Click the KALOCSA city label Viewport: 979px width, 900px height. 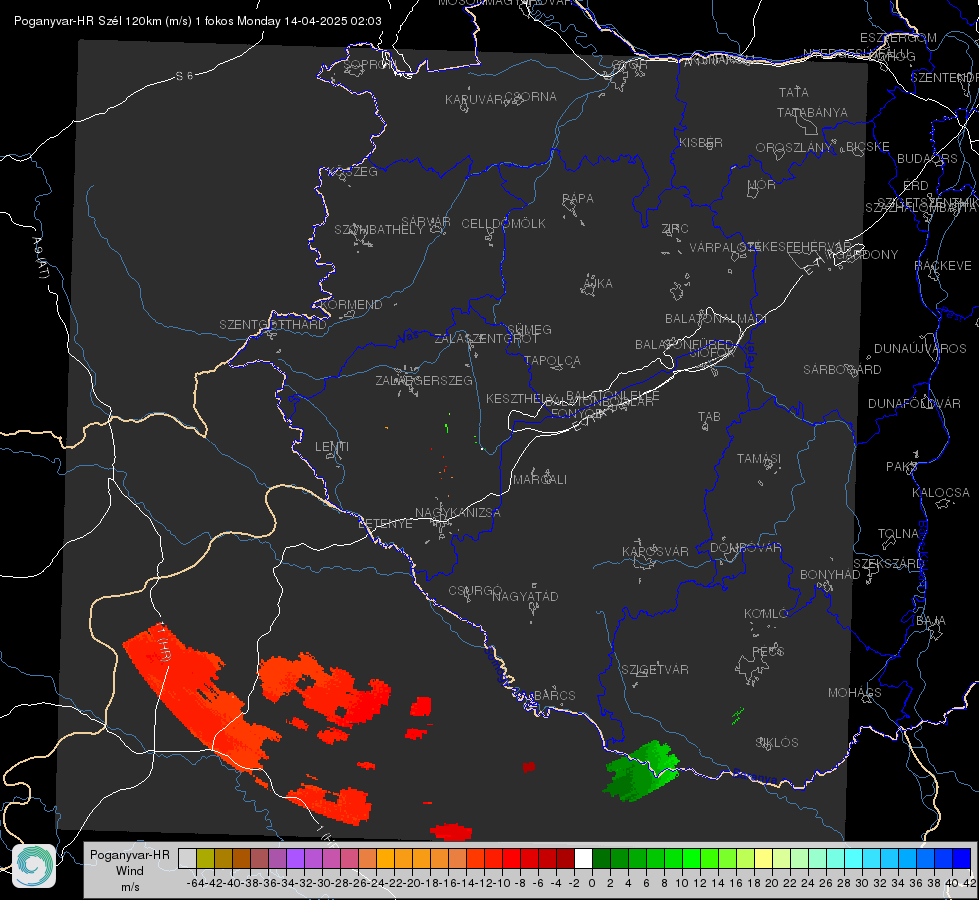pyautogui.click(x=940, y=493)
